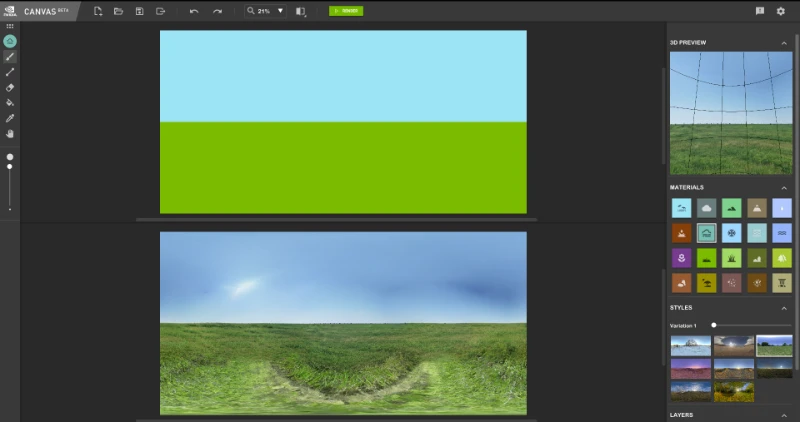Pick the yellow beach umbrella sand material
800x422 pixels.
[x=707, y=283]
